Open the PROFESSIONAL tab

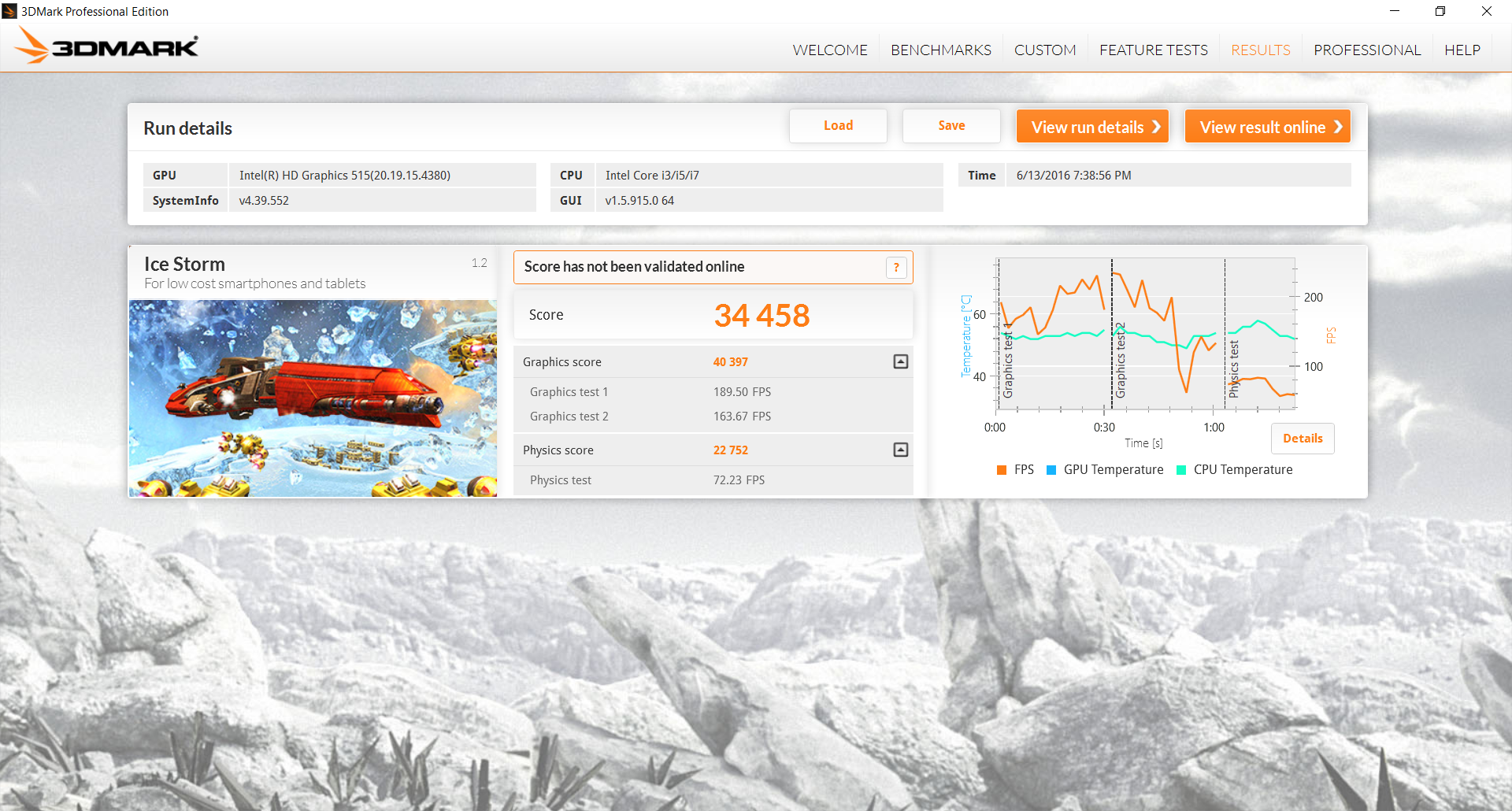coord(1367,50)
